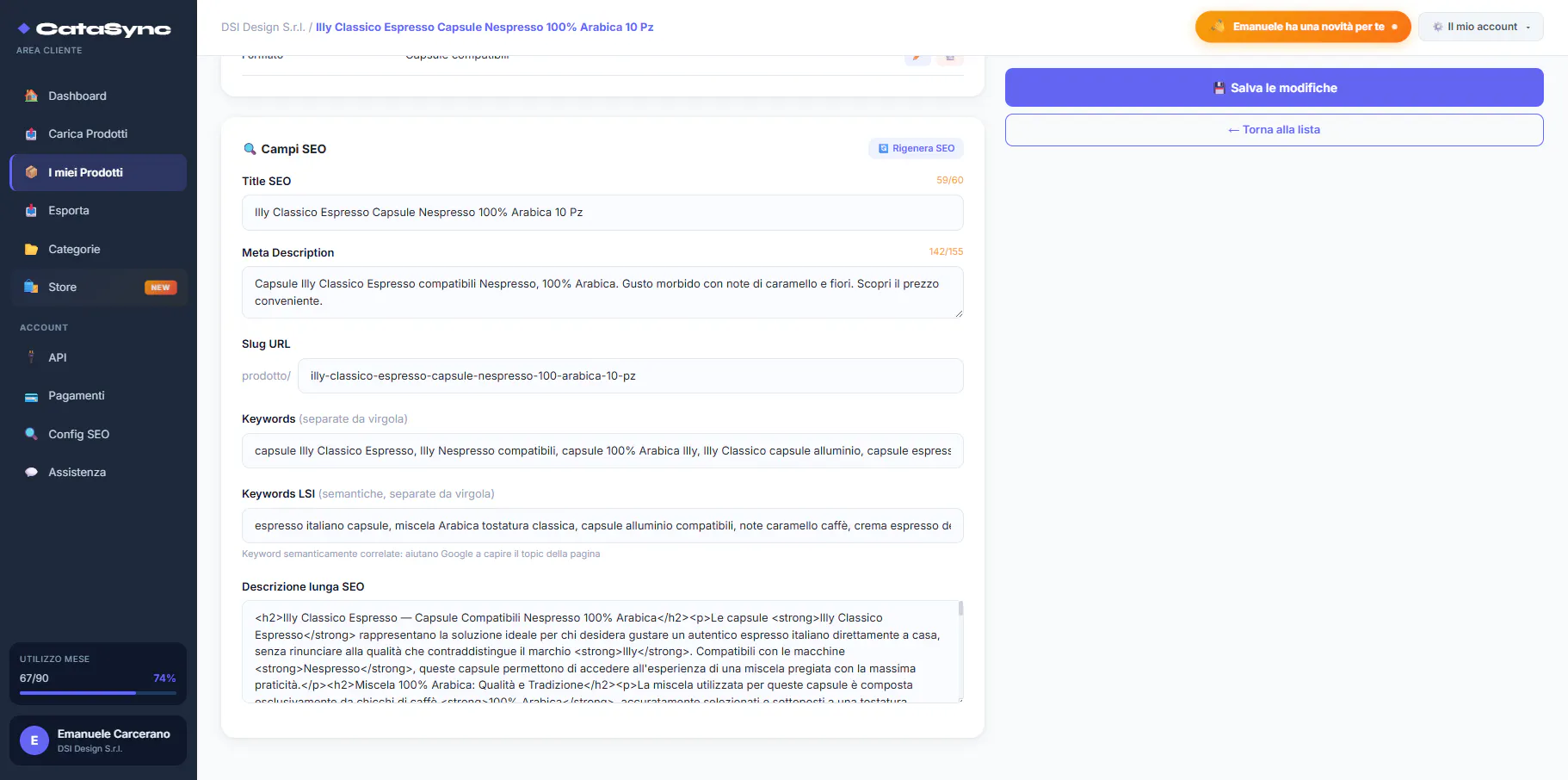Click the Slug URL input field
1568x780 pixels.
[631, 376]
